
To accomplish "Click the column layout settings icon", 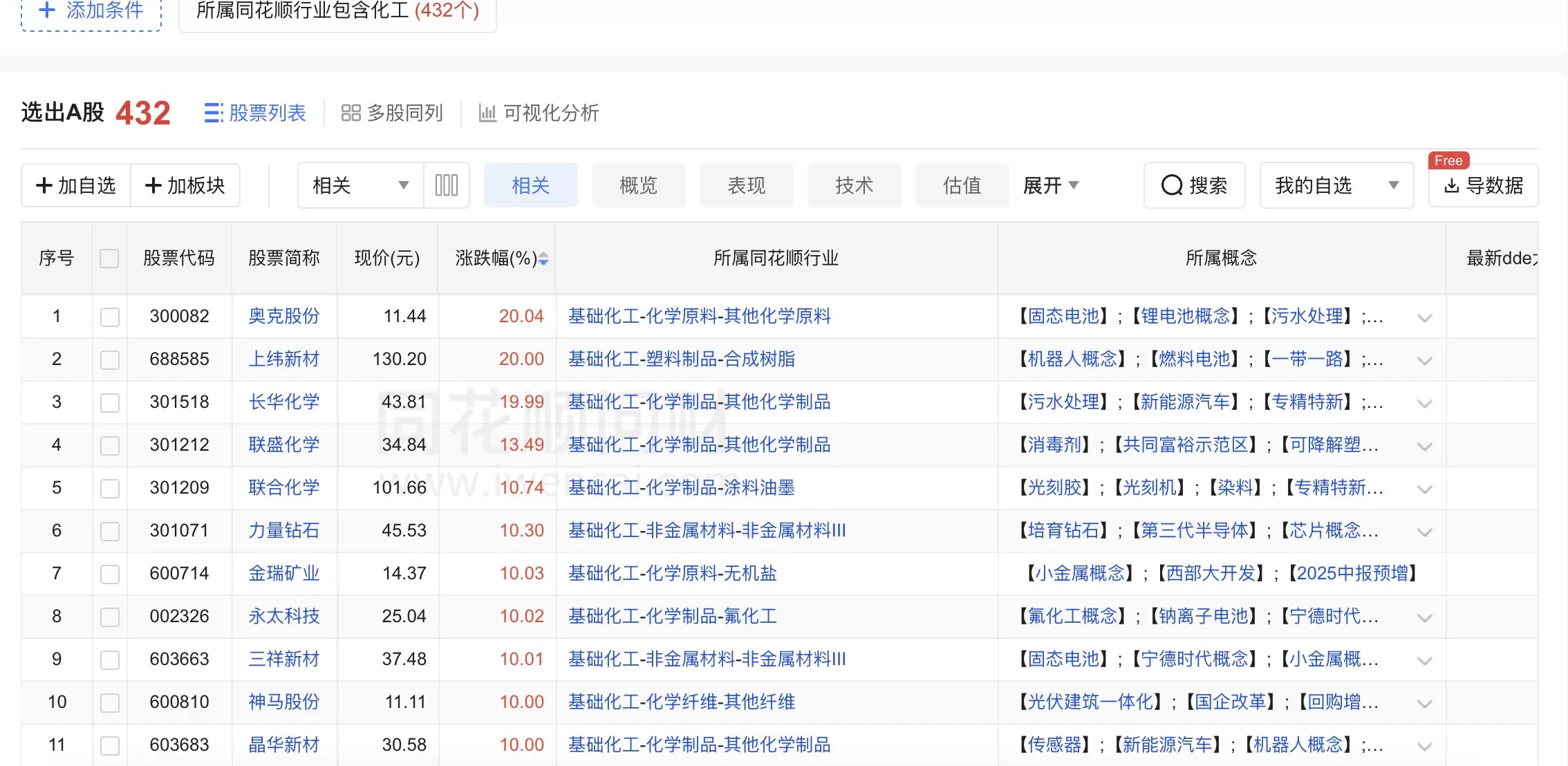I will (x=447, y=185).
